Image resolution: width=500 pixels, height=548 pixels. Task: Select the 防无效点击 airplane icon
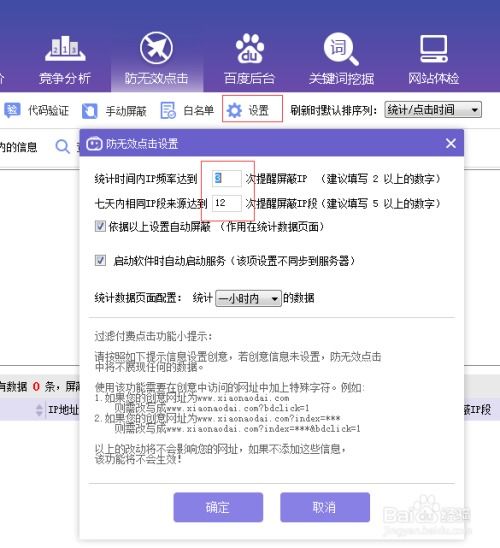click(156, 48)
